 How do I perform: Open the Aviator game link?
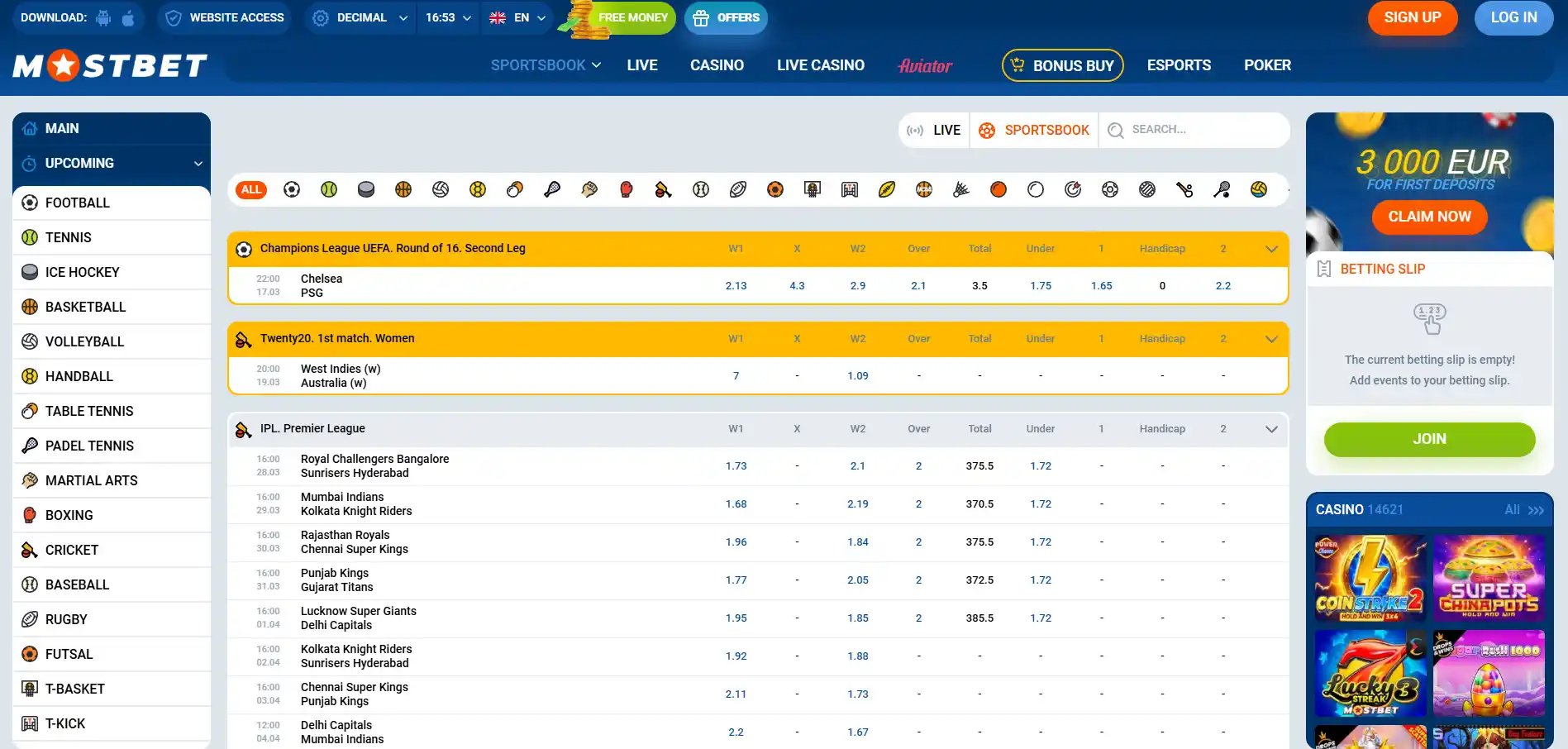pyautogui.click(x=925, y=65)
